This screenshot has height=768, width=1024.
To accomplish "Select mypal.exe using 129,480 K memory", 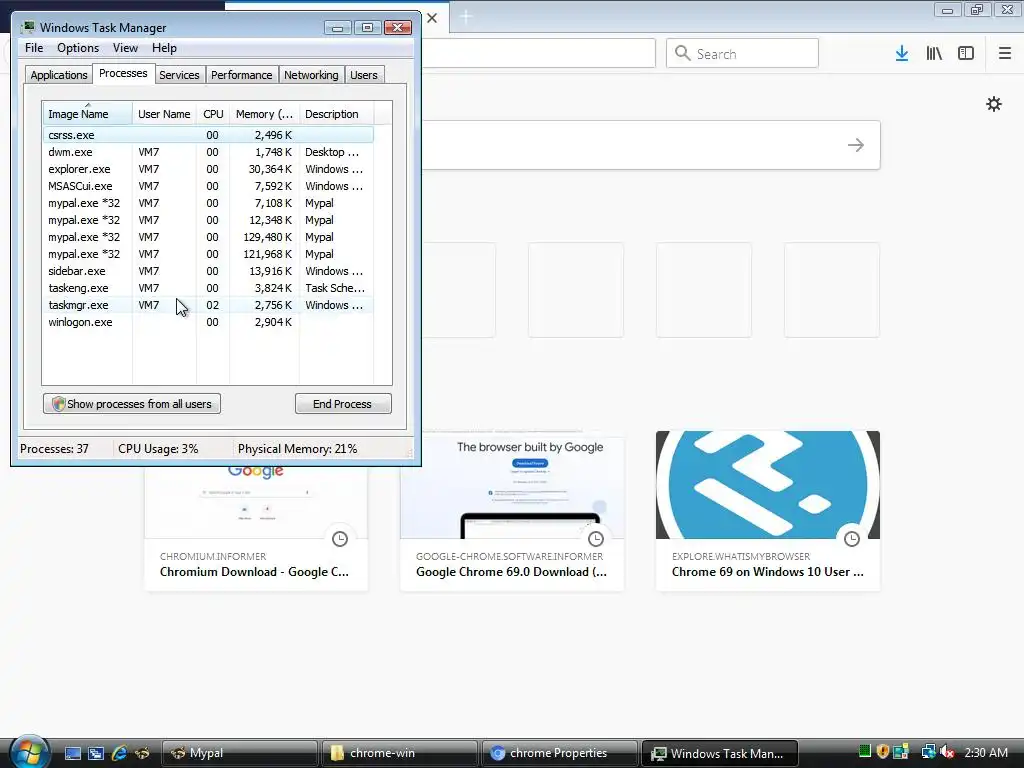I will tap(208, 237).
